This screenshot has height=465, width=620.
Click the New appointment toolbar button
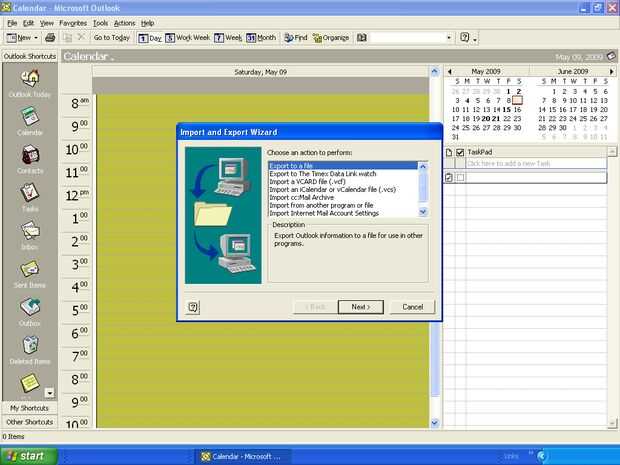point(19,38)
